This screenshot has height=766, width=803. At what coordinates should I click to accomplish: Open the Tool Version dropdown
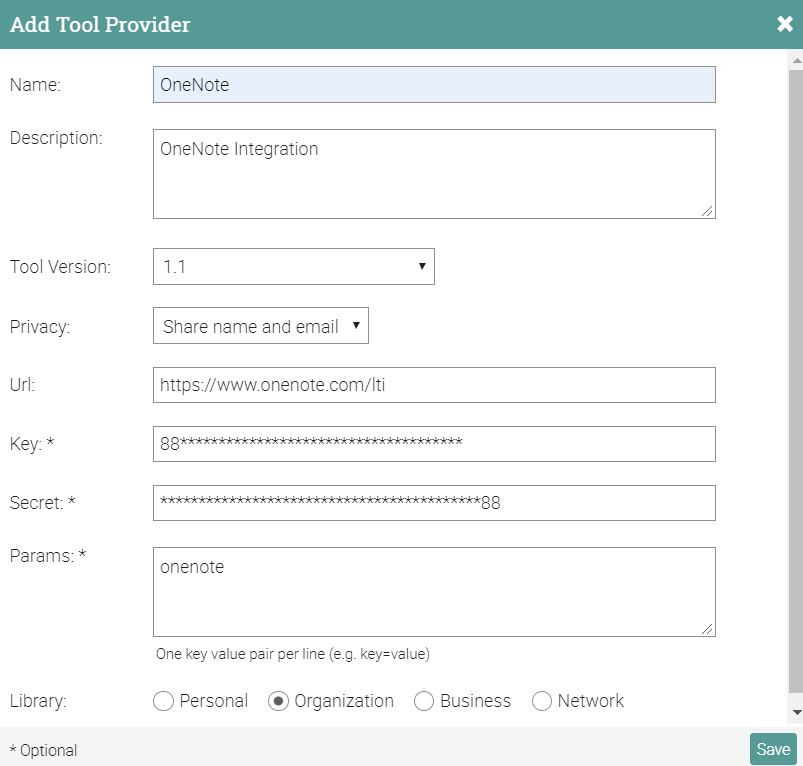tap(294, 267)
